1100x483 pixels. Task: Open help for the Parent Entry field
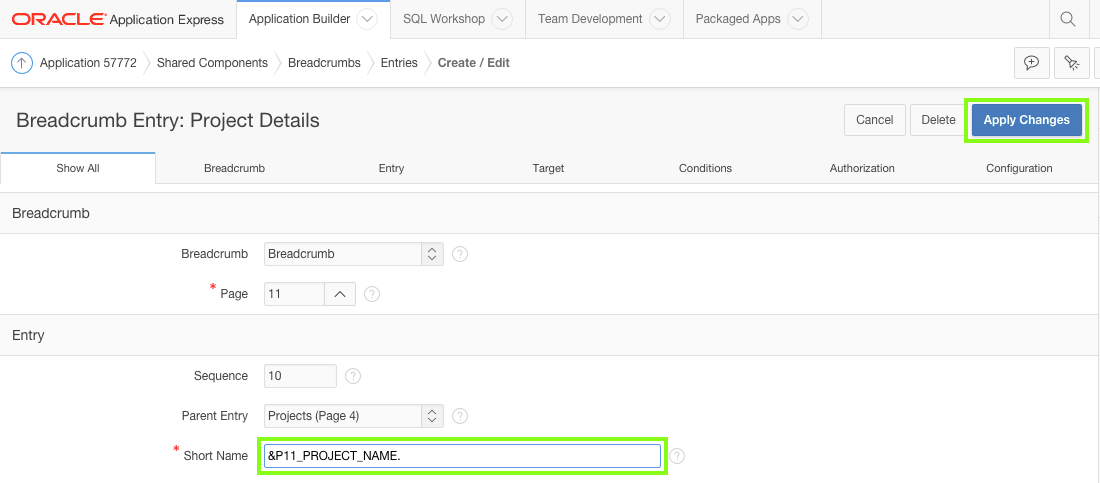(460, 416)
